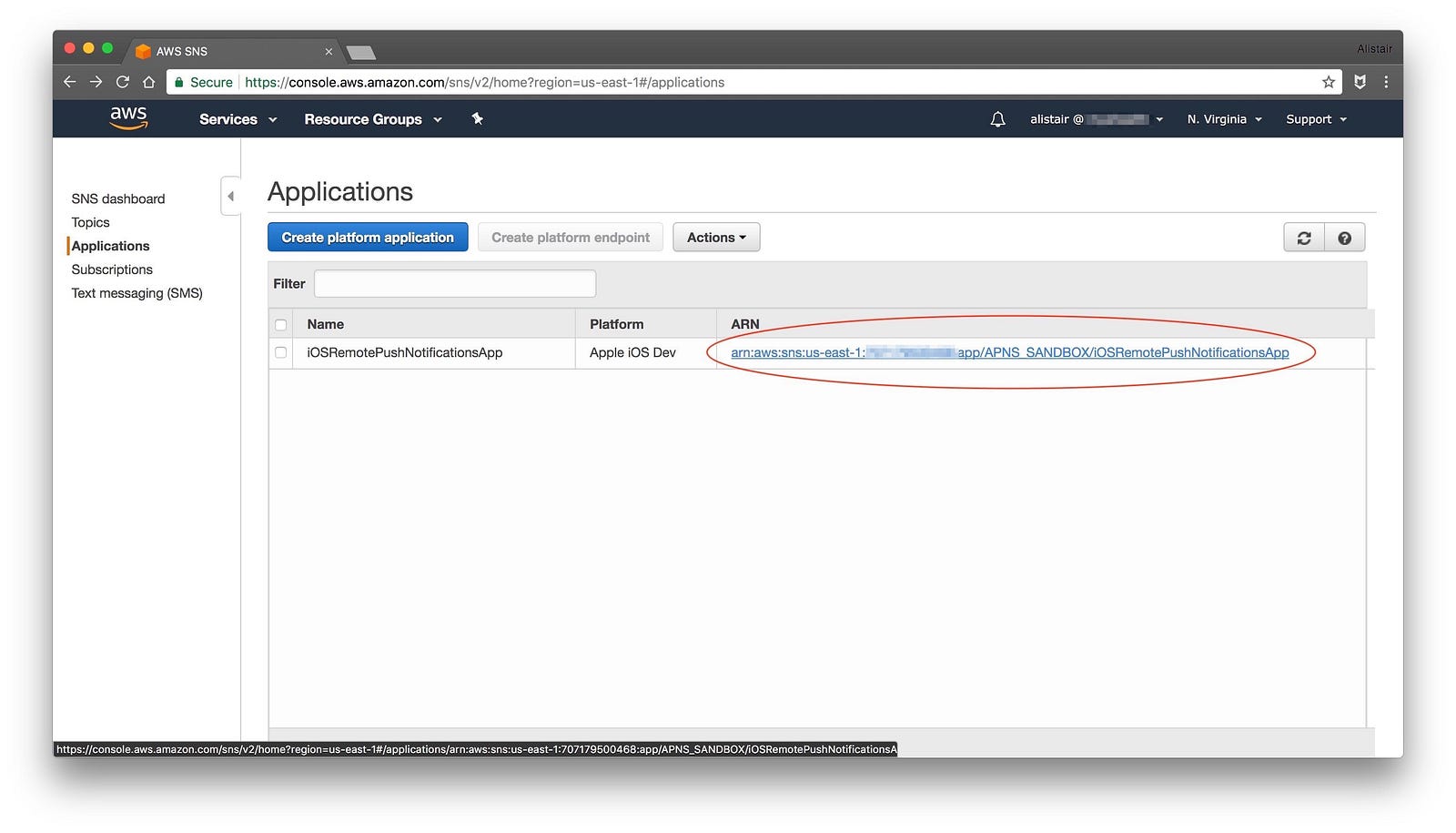Open the N. Virginia region dropdown
The height and width of the screenshot is (833, 1456).
[x=1224, y=119]
